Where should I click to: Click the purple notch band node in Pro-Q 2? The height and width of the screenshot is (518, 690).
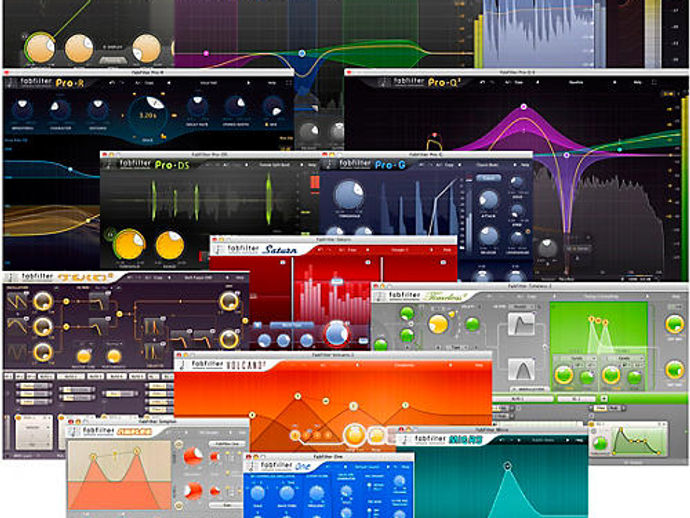(x=566, y=155)
